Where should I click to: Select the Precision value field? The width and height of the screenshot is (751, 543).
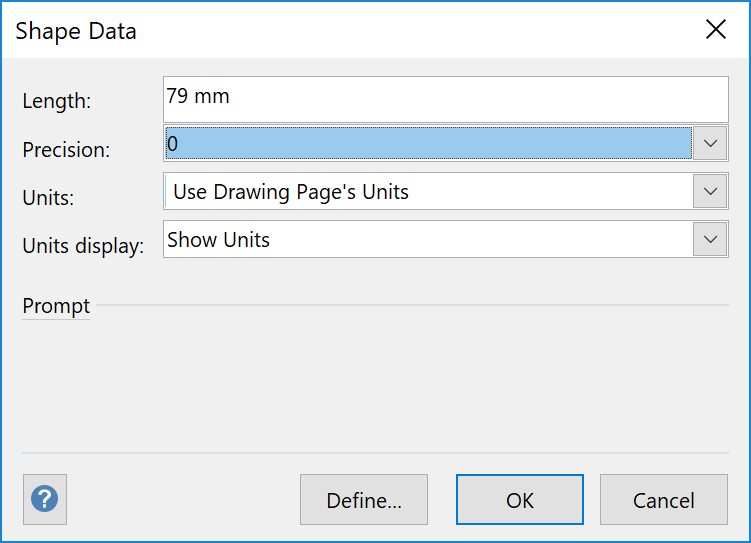click(428, 143)
